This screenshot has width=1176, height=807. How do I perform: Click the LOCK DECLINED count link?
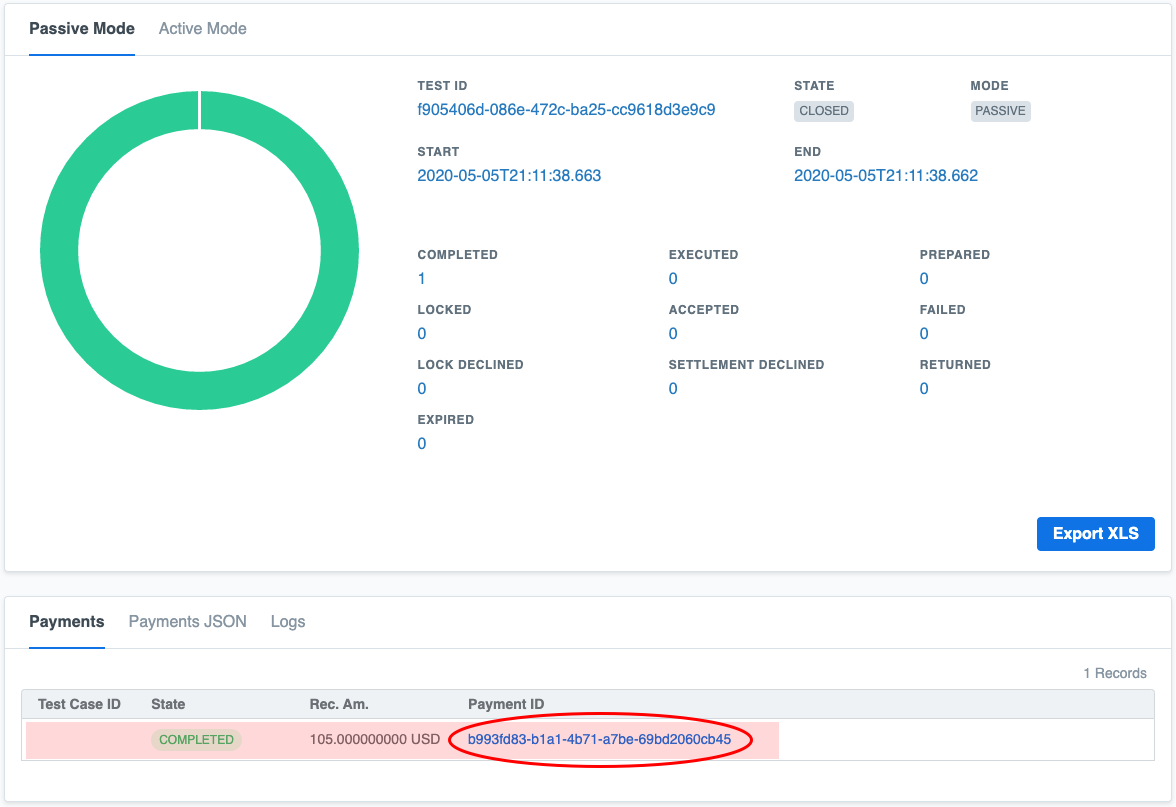point(421,388)
